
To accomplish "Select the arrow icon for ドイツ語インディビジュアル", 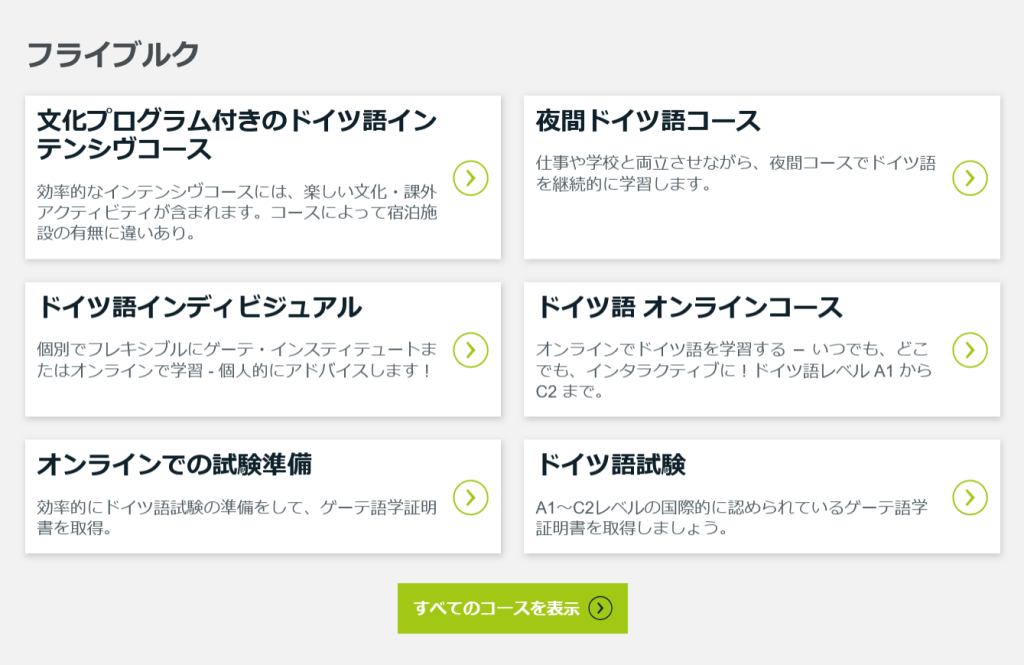I will 470,349.
